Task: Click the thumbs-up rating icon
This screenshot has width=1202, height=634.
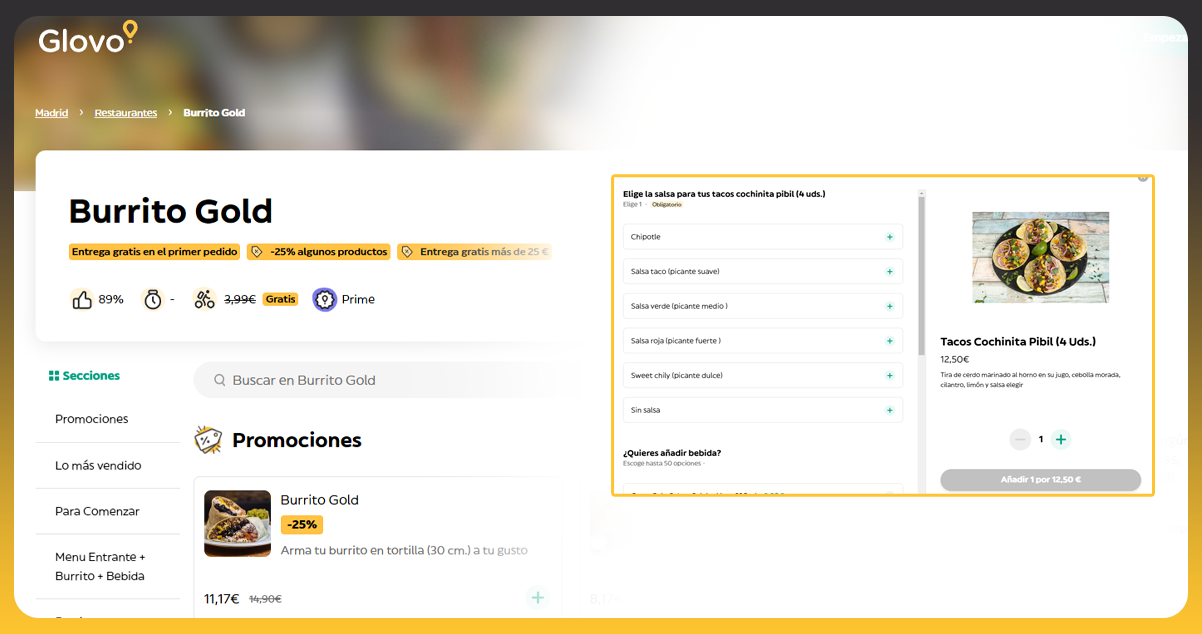Action: click(82, 299)
